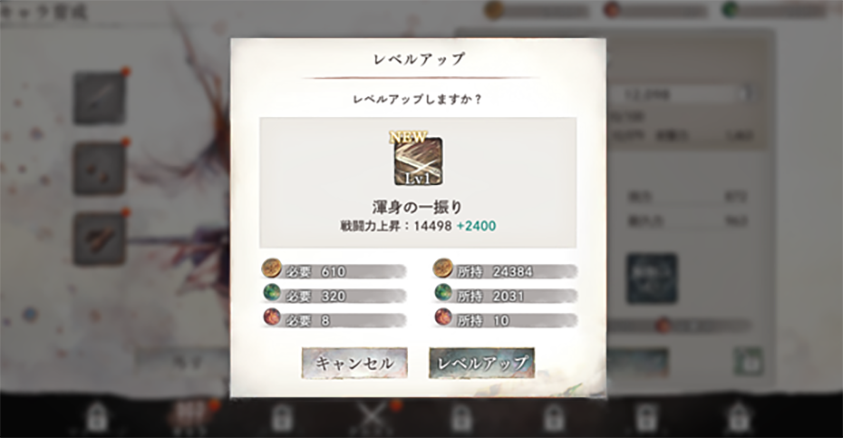Open the crossed swords tab in bottom bar
Screen dimensions: 843x438
point(374,418)
